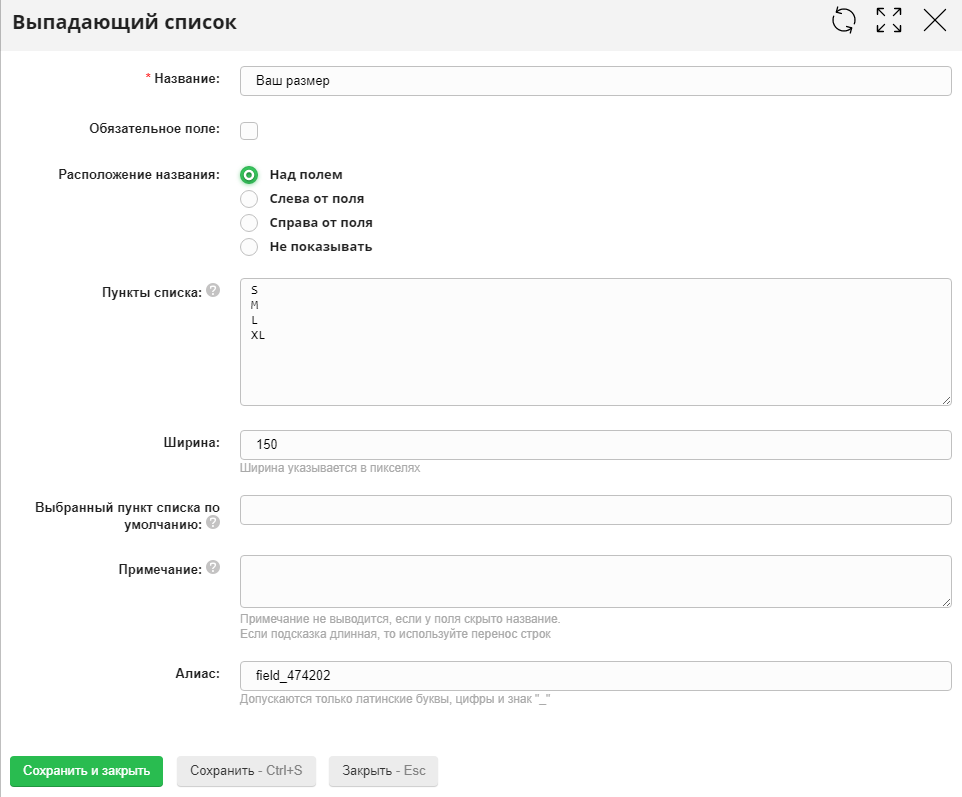Click the Ширина input with value 150
The height and width of the screenshot is (797, 962).
(x=595, y=444)
